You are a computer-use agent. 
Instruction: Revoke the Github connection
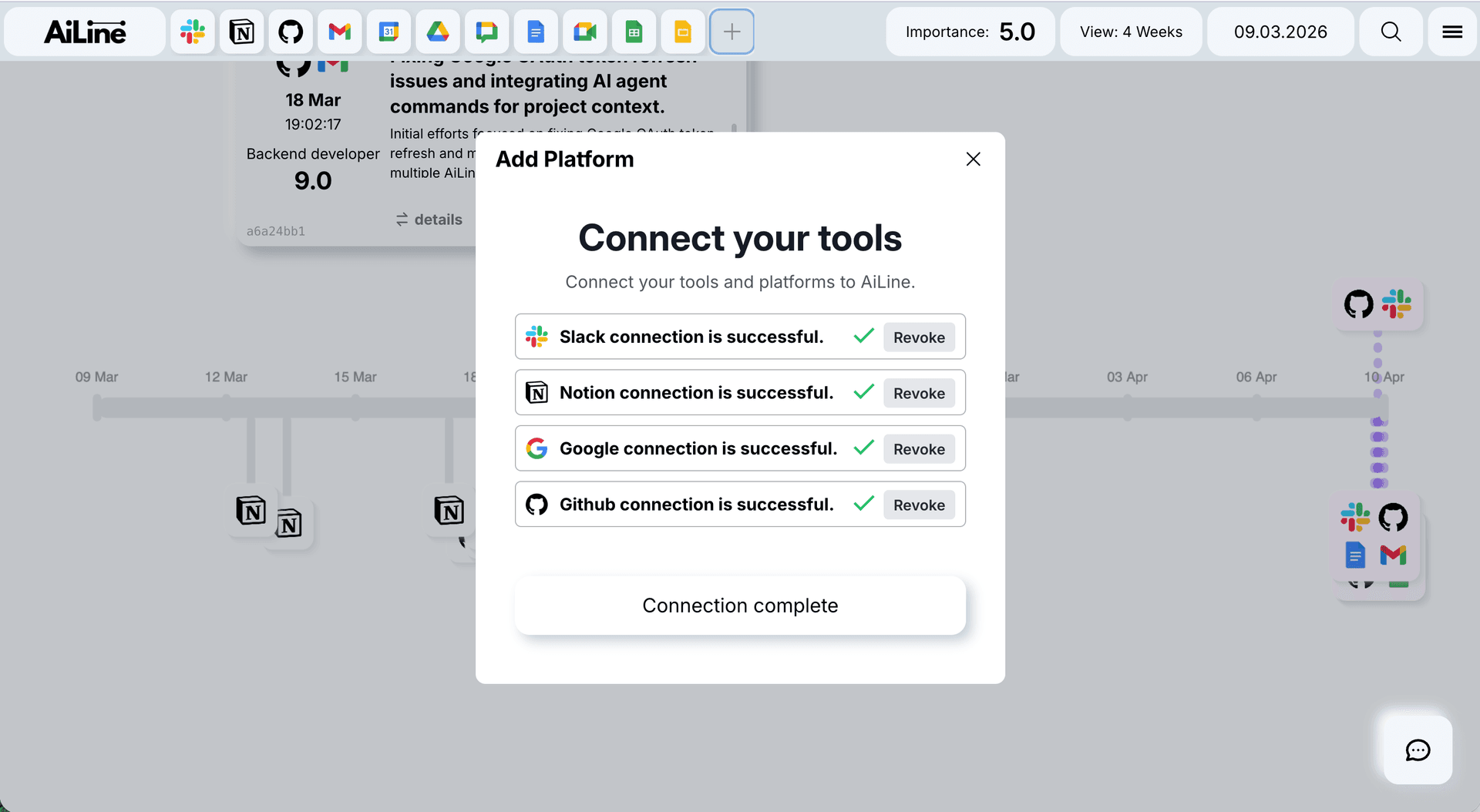coord(919,505)
